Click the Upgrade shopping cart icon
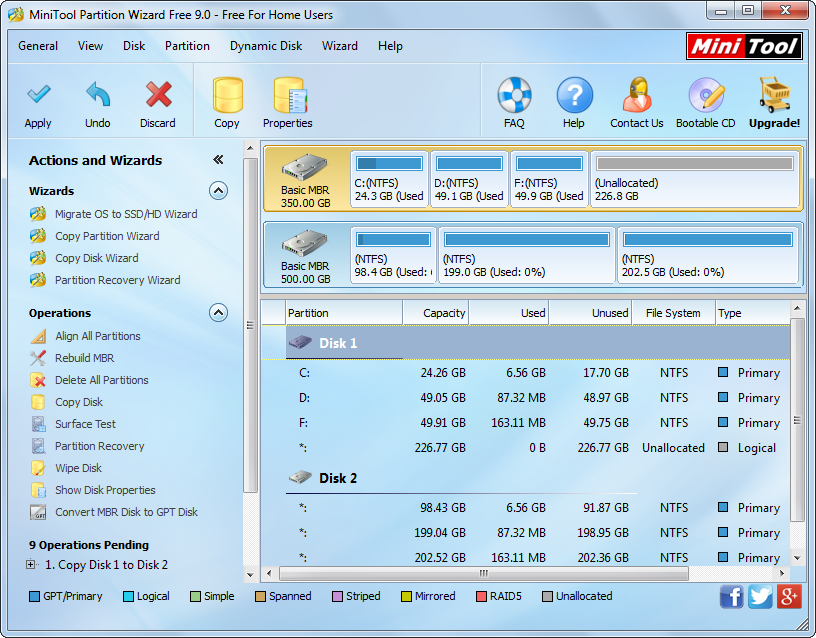 [774, 95]
